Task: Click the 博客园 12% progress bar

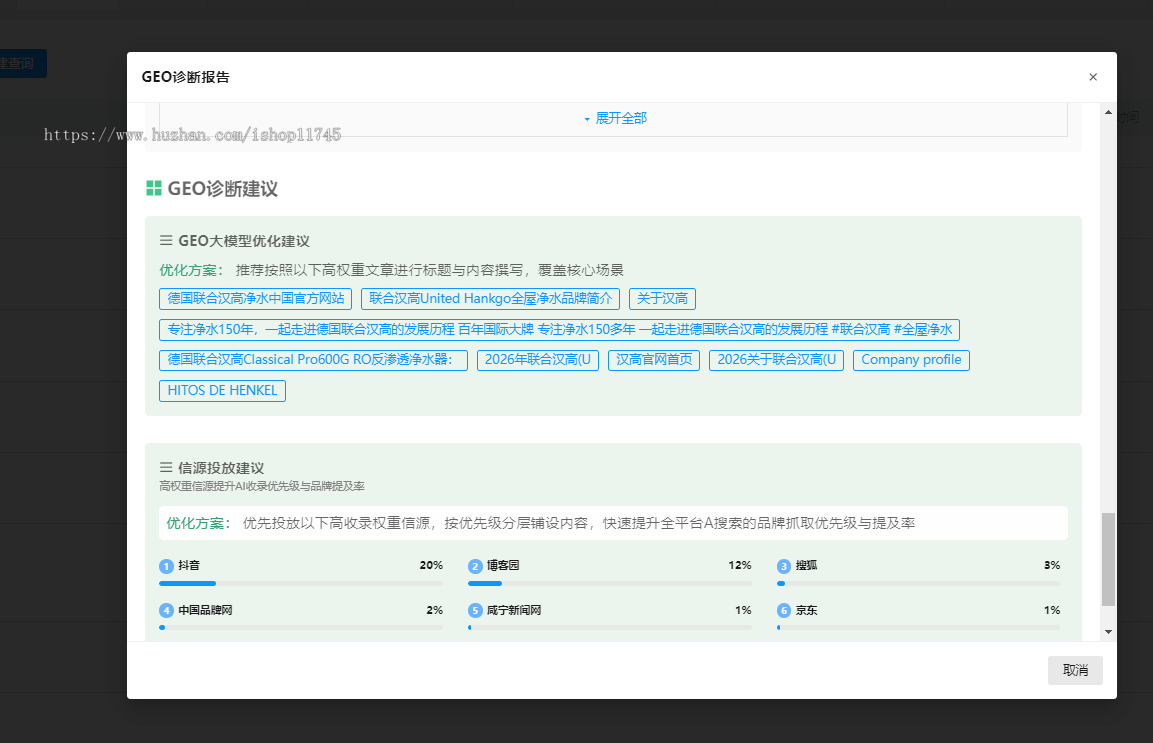Action: [610, 583]
